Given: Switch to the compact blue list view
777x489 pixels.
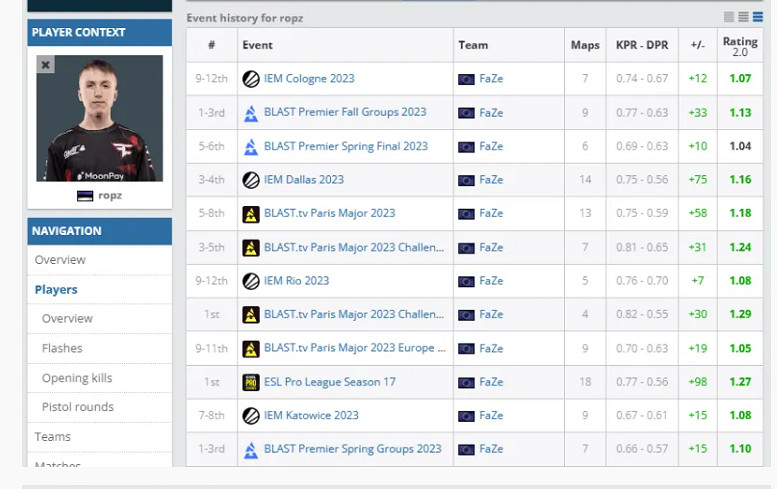Looking at the screenshot, I should pos(757,17).
